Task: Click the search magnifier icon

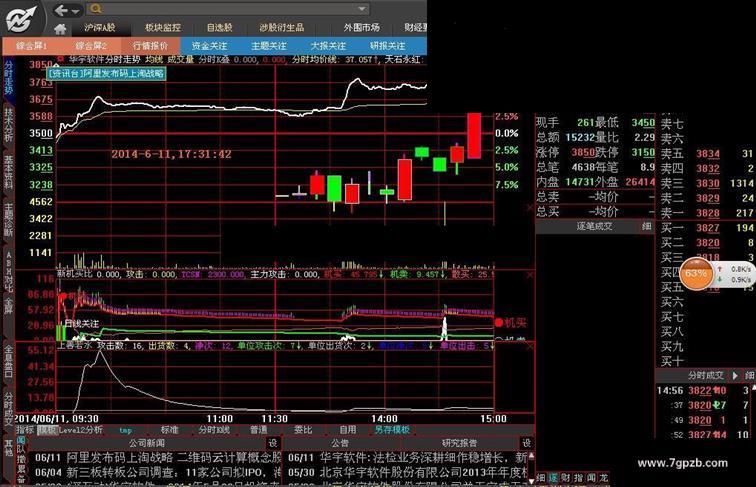Action: (95, 8)
